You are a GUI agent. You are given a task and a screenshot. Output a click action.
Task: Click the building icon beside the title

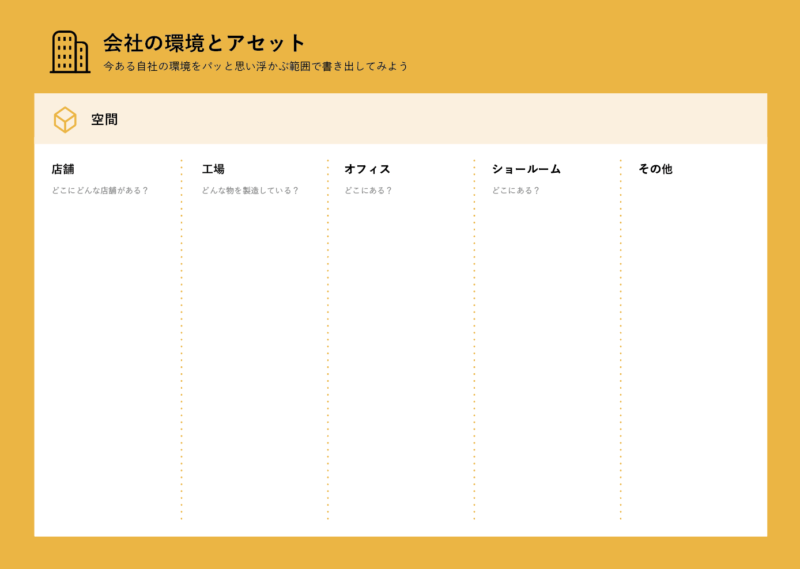coord(69,52)
